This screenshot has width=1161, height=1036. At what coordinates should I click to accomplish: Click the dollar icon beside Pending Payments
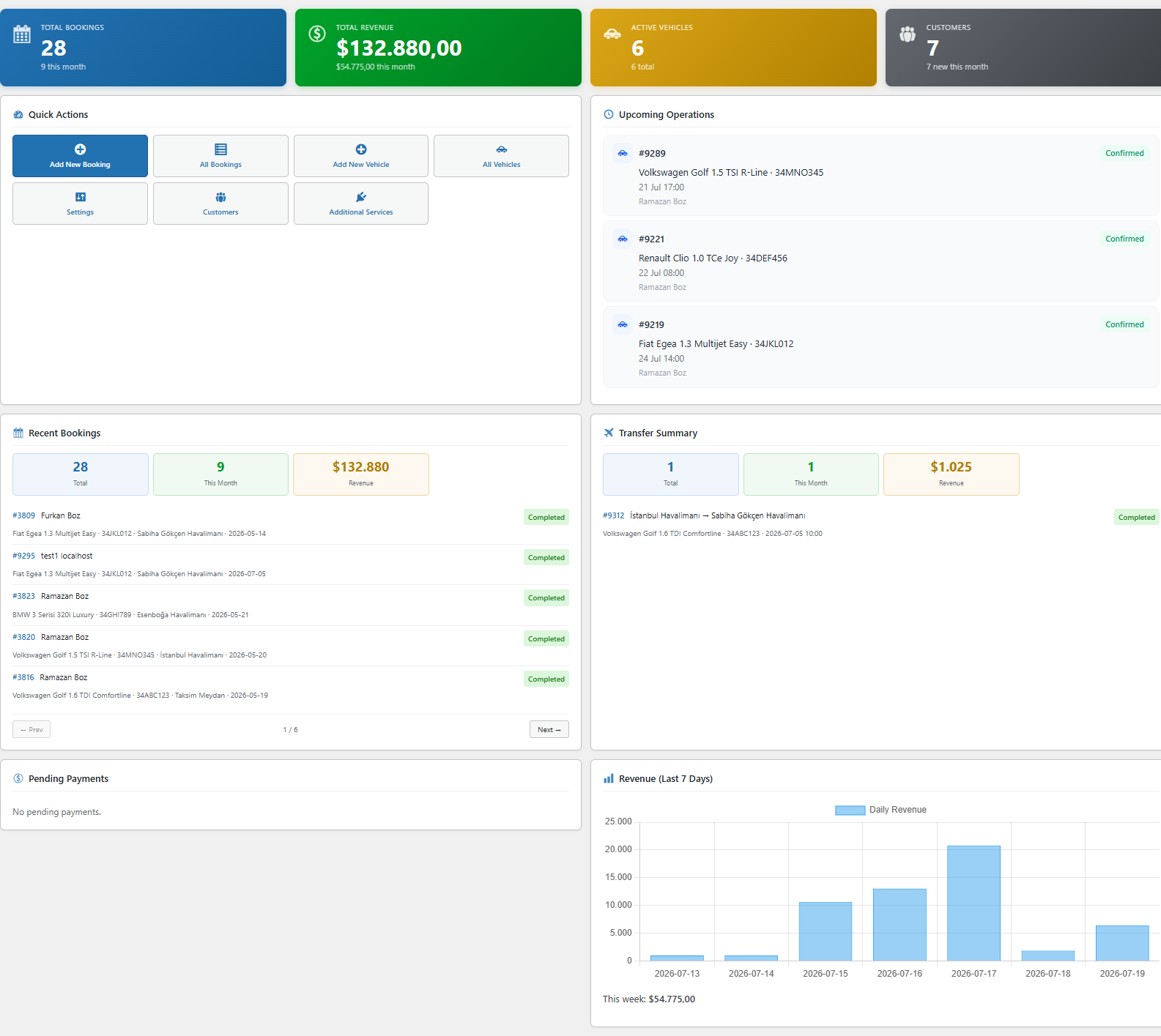tap(18, 778)
